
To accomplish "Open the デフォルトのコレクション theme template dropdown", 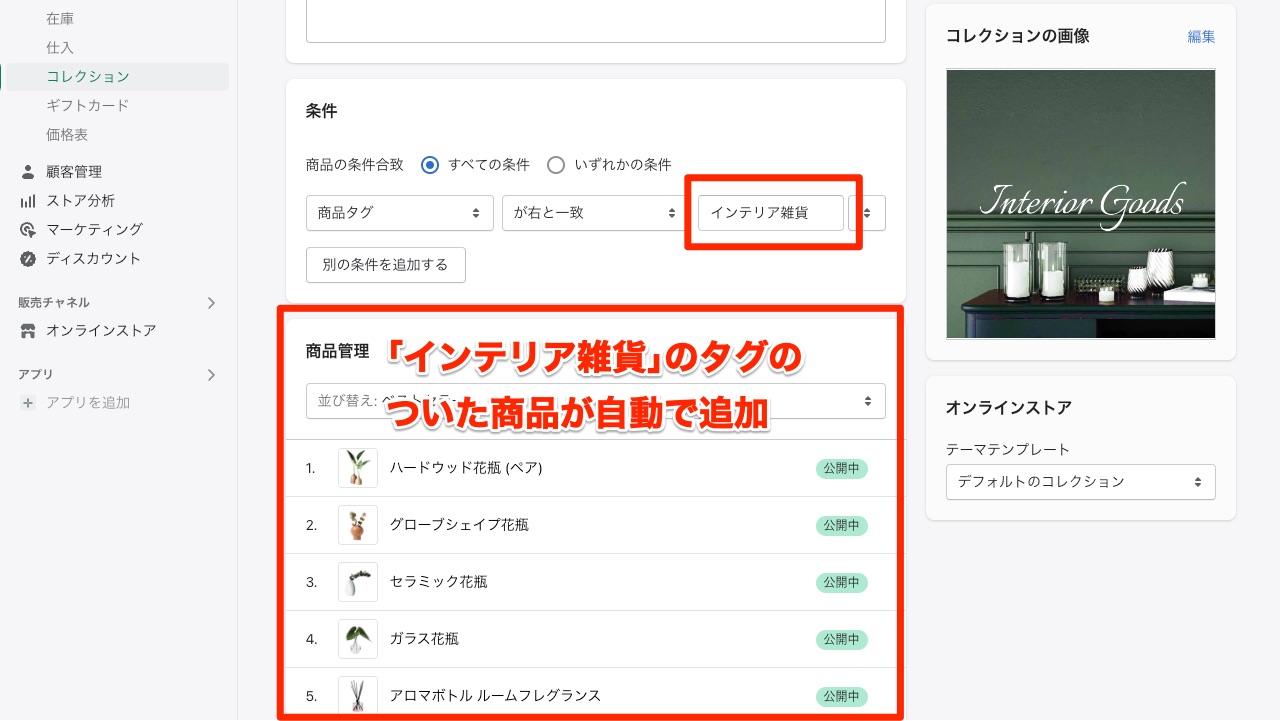I will [x=1081, y=482].
